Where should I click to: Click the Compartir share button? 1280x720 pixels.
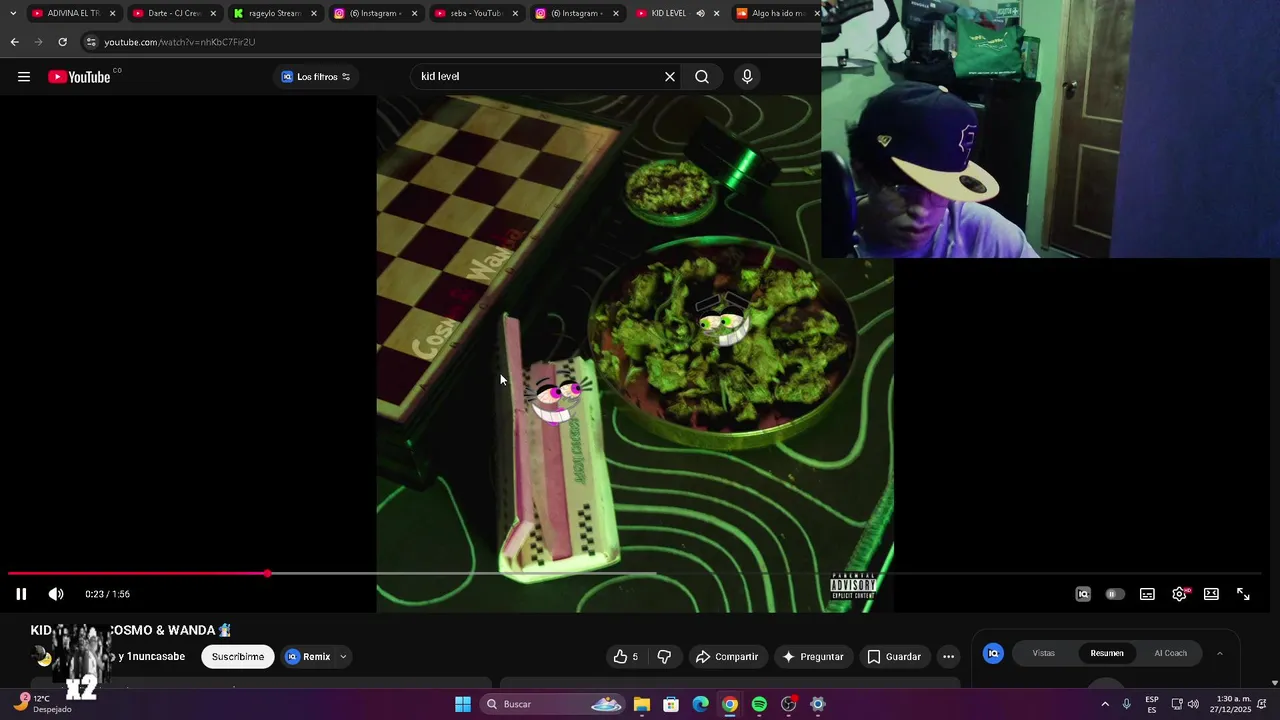(x=727, y=657)
